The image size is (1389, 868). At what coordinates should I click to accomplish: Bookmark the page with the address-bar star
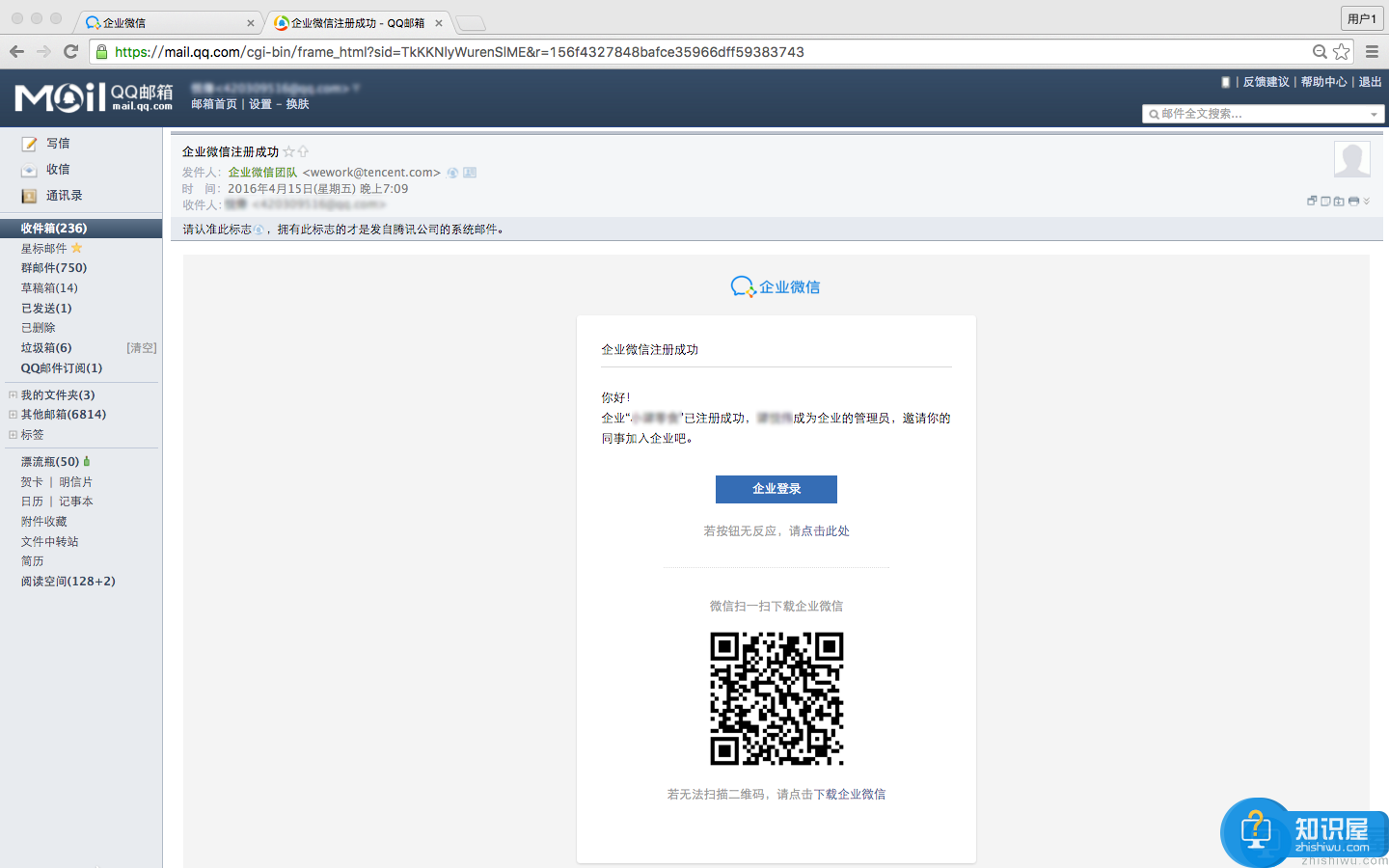tap(1342, 51)
